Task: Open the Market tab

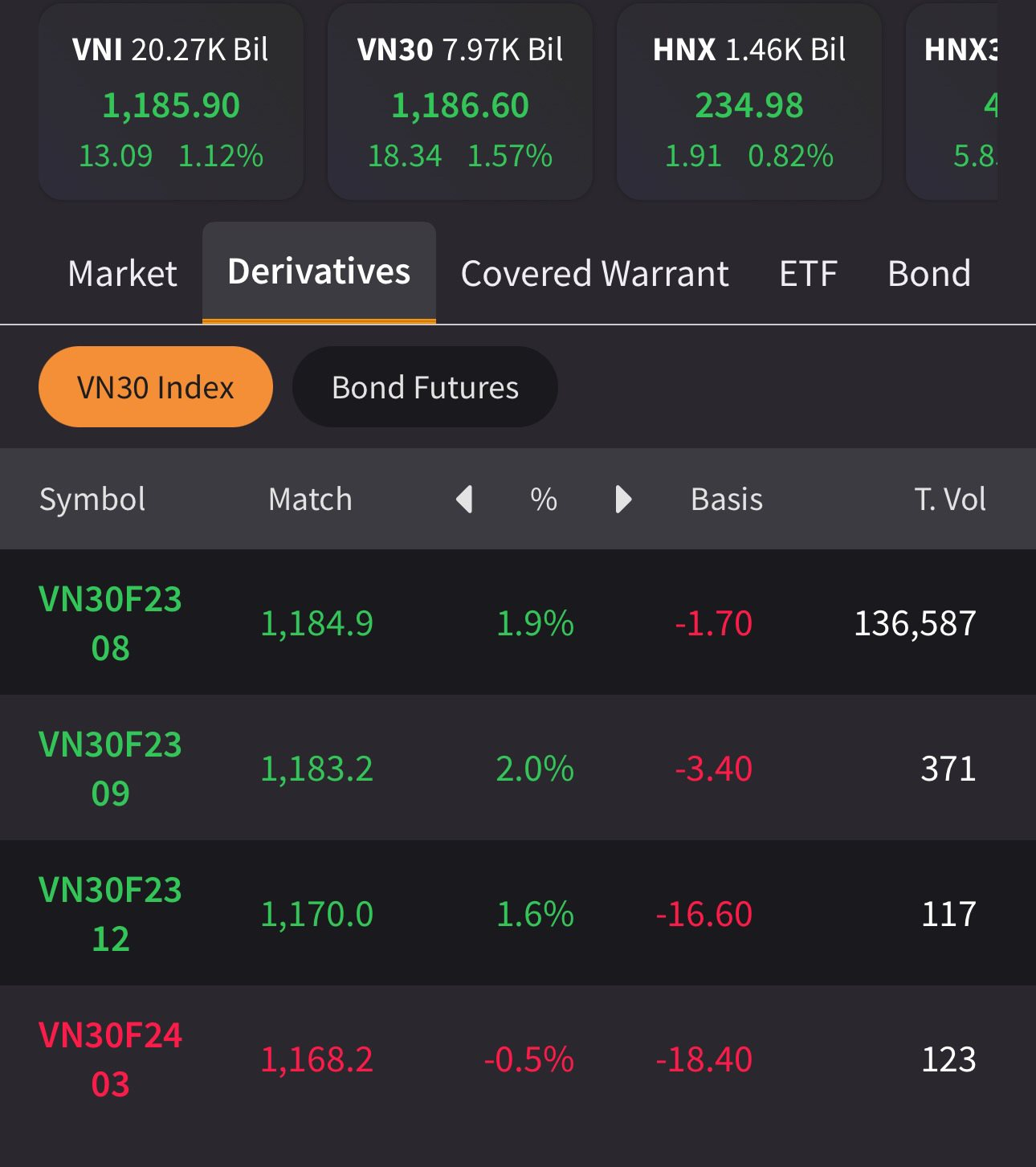Action: (122, 274)
